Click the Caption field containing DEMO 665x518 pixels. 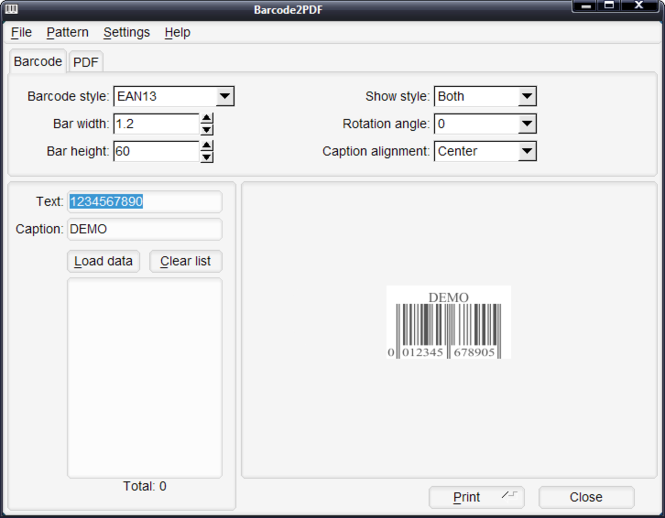145,229
